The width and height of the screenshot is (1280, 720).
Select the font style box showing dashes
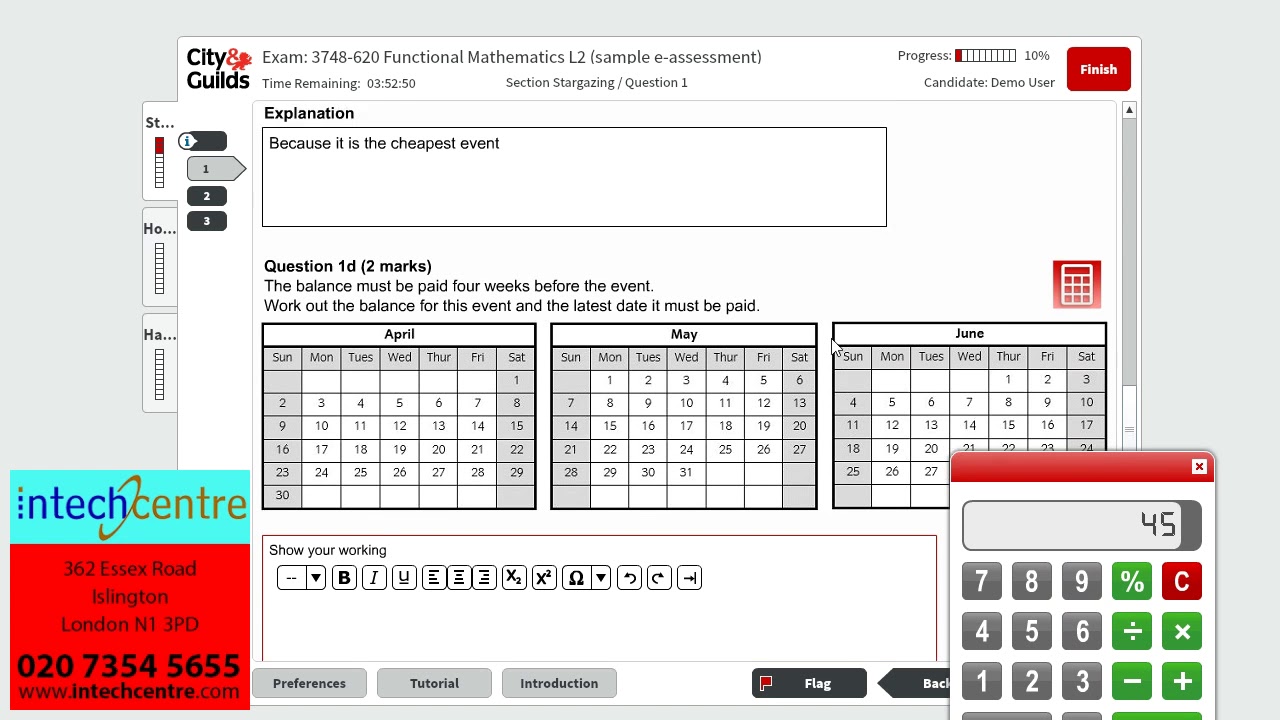pyautogui.click(x=291, y=578)
